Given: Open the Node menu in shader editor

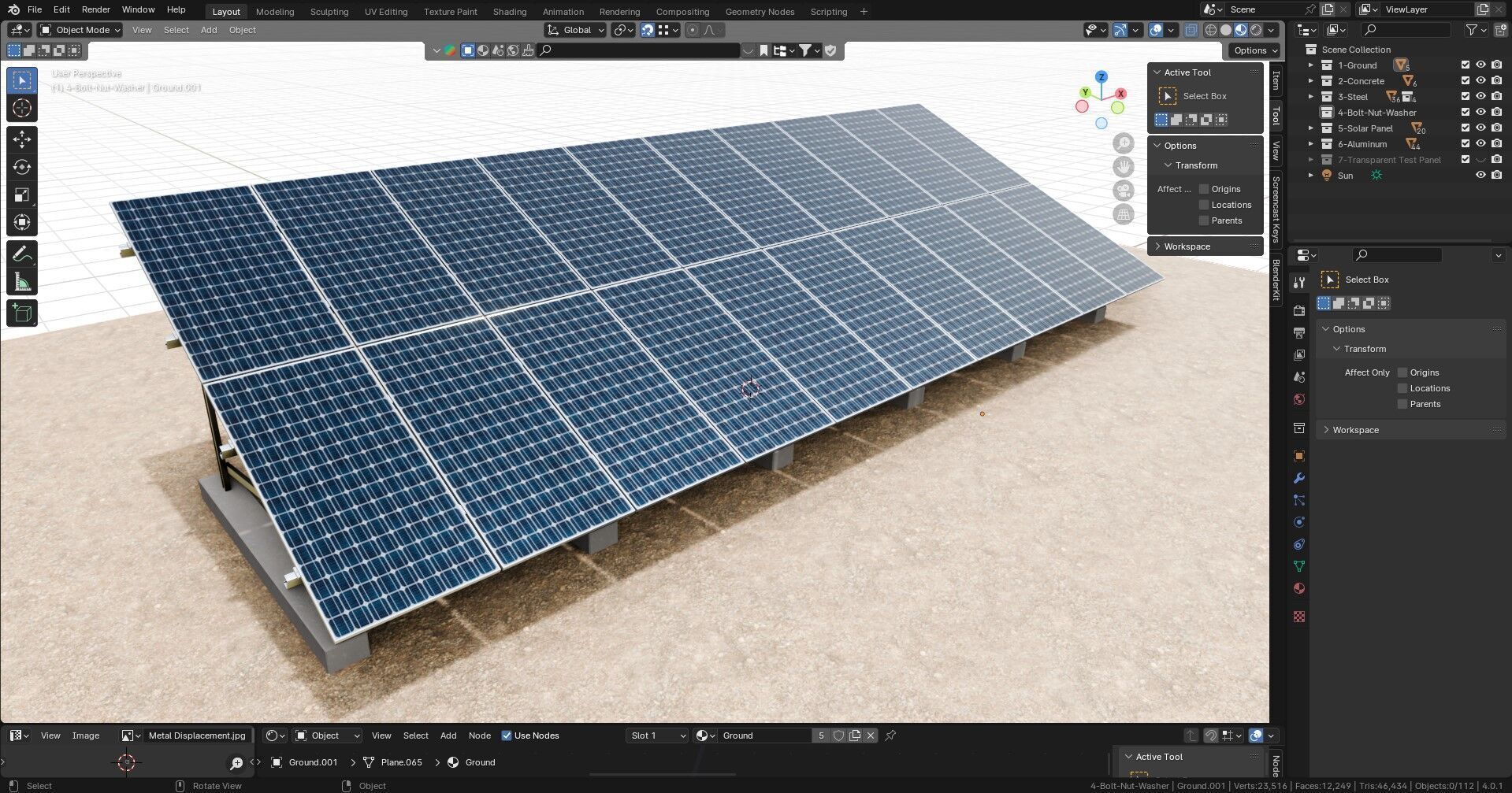Looking at the screenshot, I should (x=480, y=736).
